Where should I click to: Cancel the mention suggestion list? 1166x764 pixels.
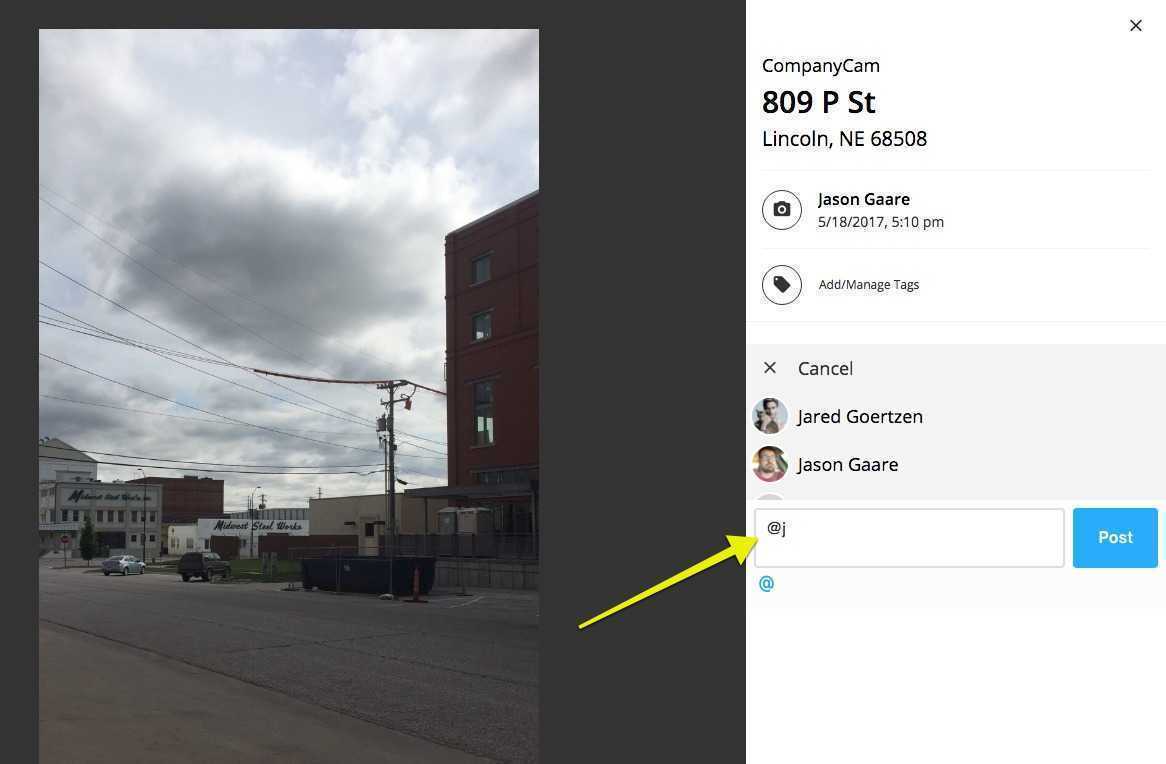click(x=825, y=368)
